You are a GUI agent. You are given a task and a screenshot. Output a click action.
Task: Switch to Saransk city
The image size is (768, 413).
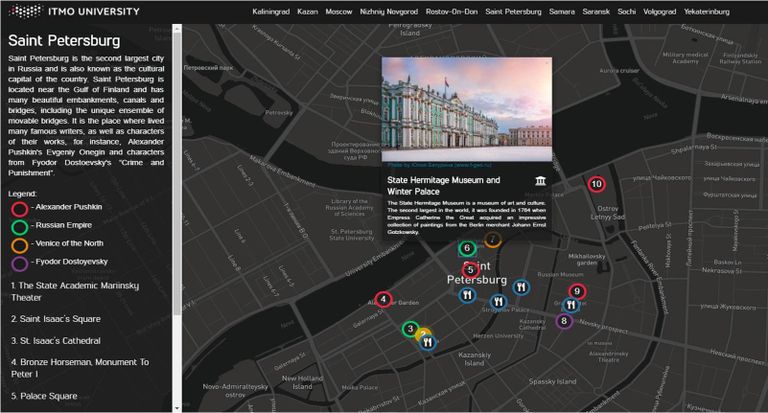596,11
